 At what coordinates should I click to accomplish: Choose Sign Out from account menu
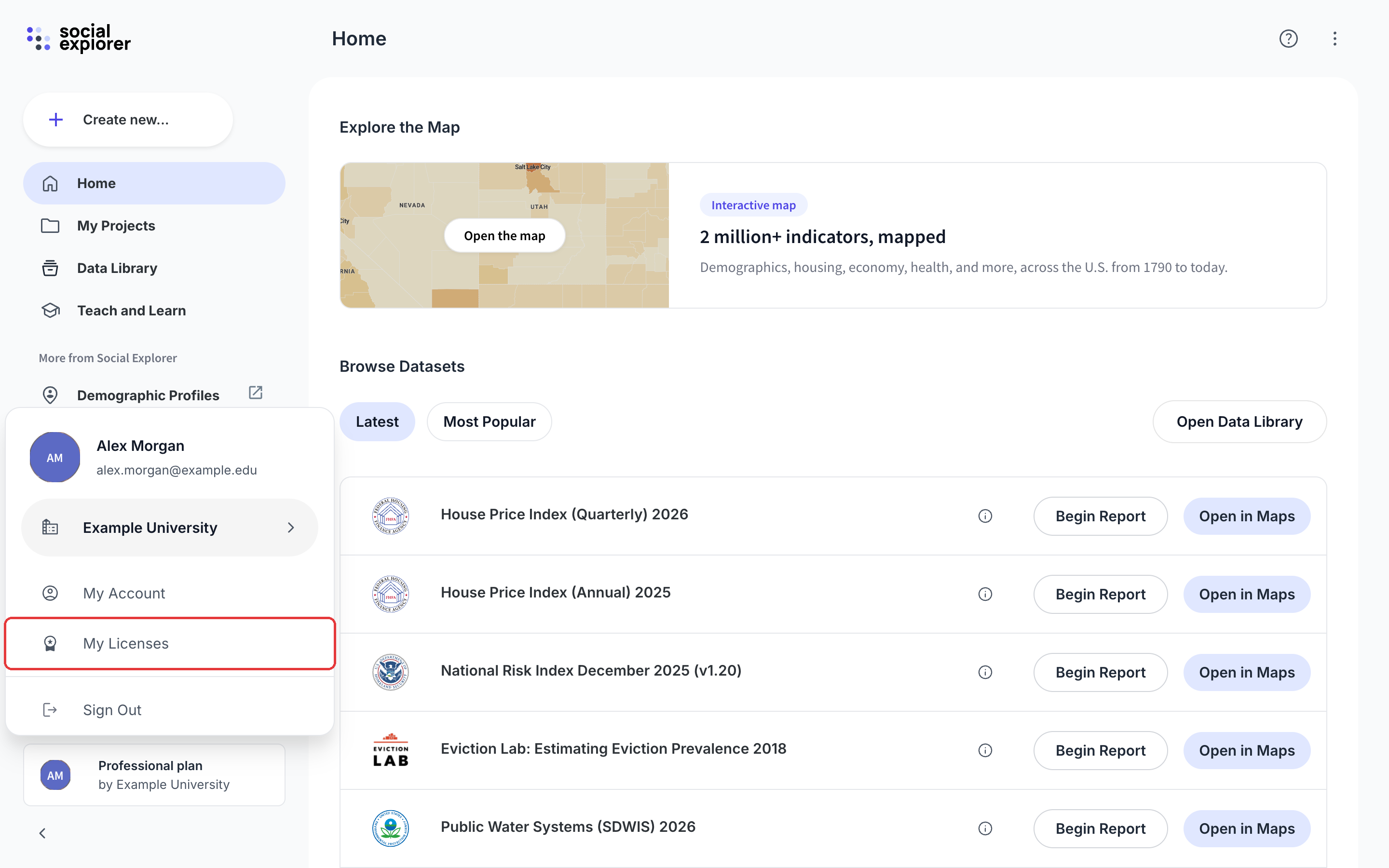click(x=169, y=709)
